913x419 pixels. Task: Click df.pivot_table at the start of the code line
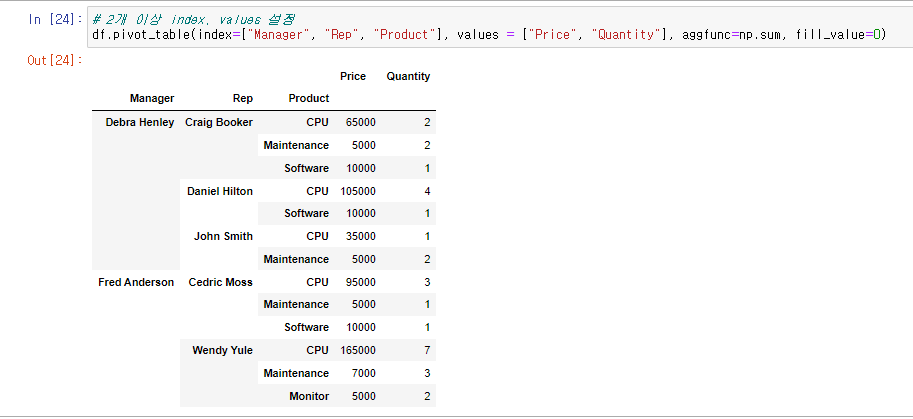143,35
